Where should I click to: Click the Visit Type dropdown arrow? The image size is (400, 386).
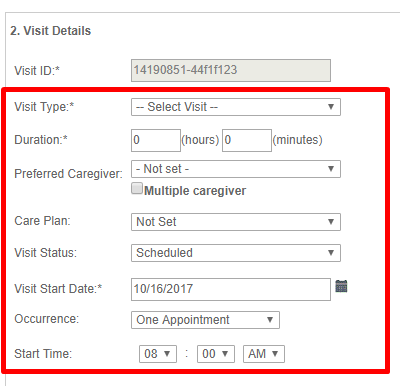pos(331,107)
